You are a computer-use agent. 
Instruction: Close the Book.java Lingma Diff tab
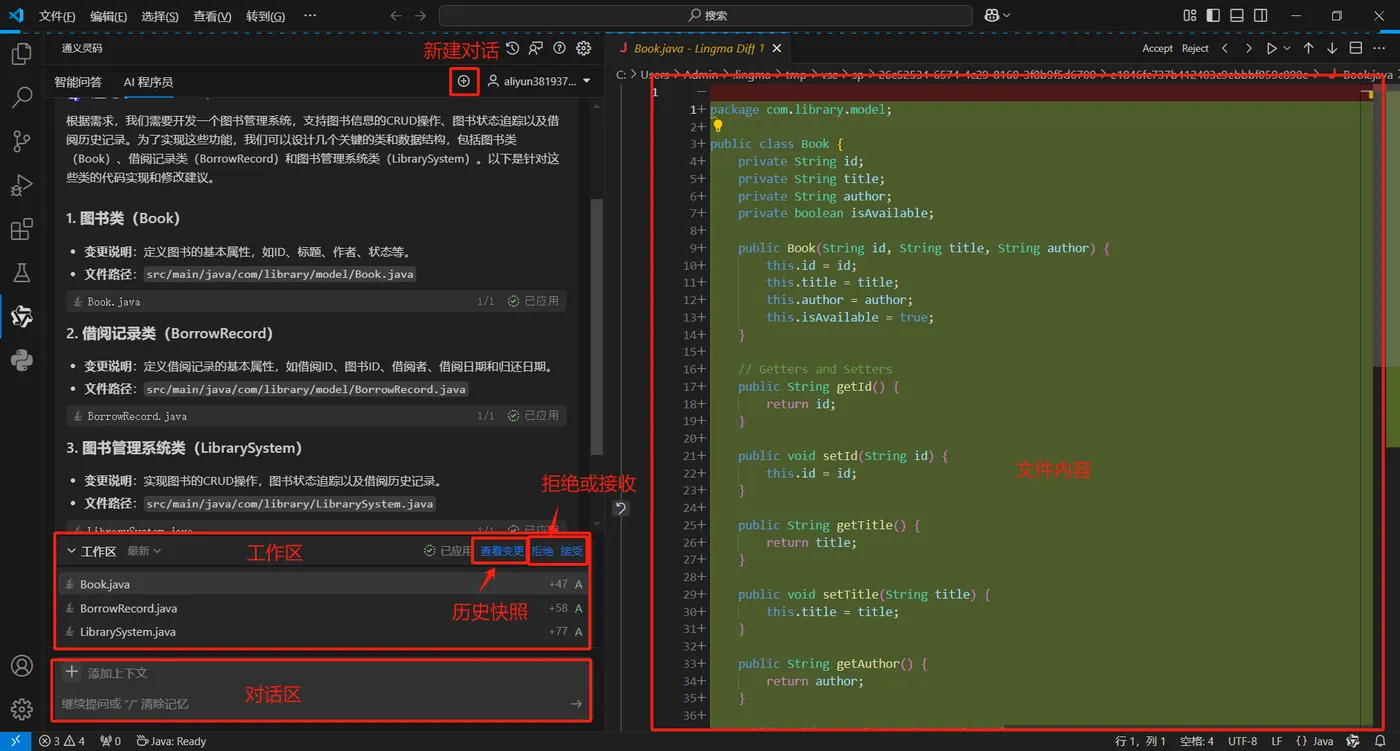click(x=777, y=48)
